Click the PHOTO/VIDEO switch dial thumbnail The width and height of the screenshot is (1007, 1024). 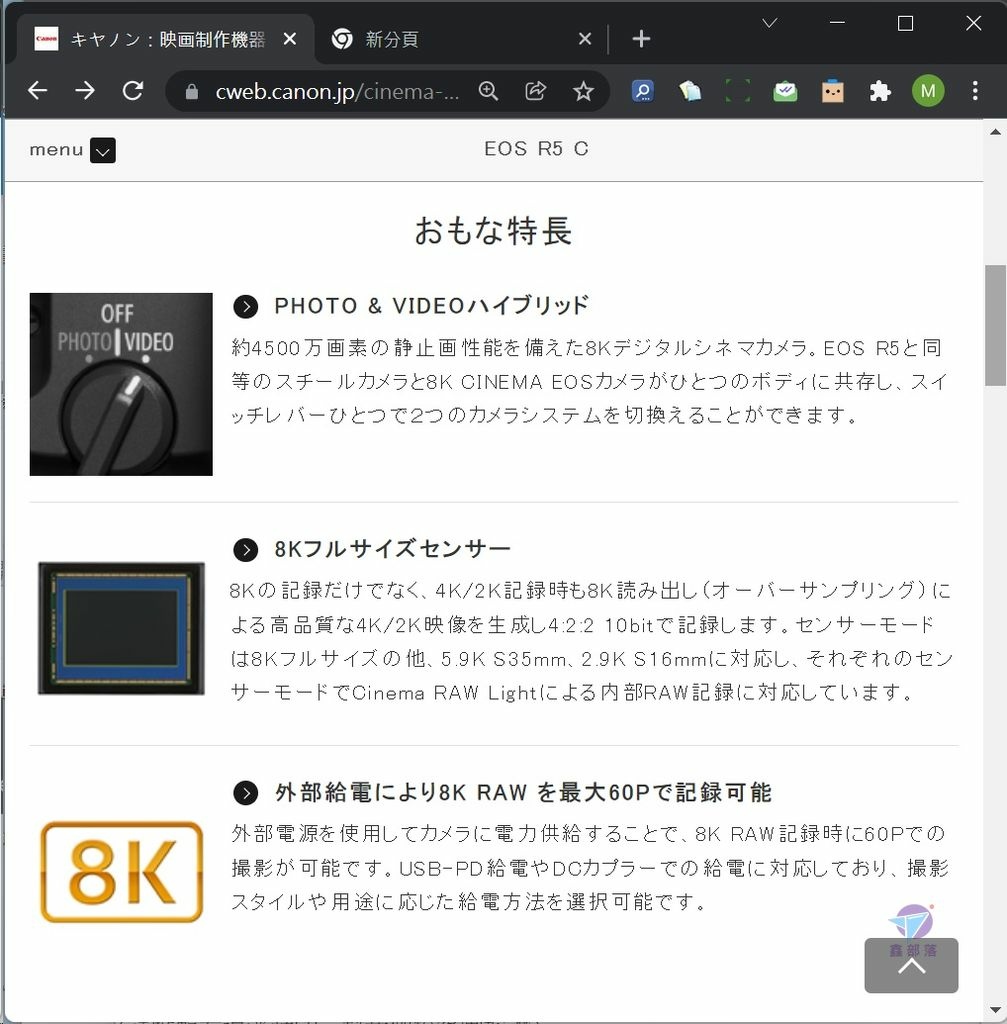(121, 384)
